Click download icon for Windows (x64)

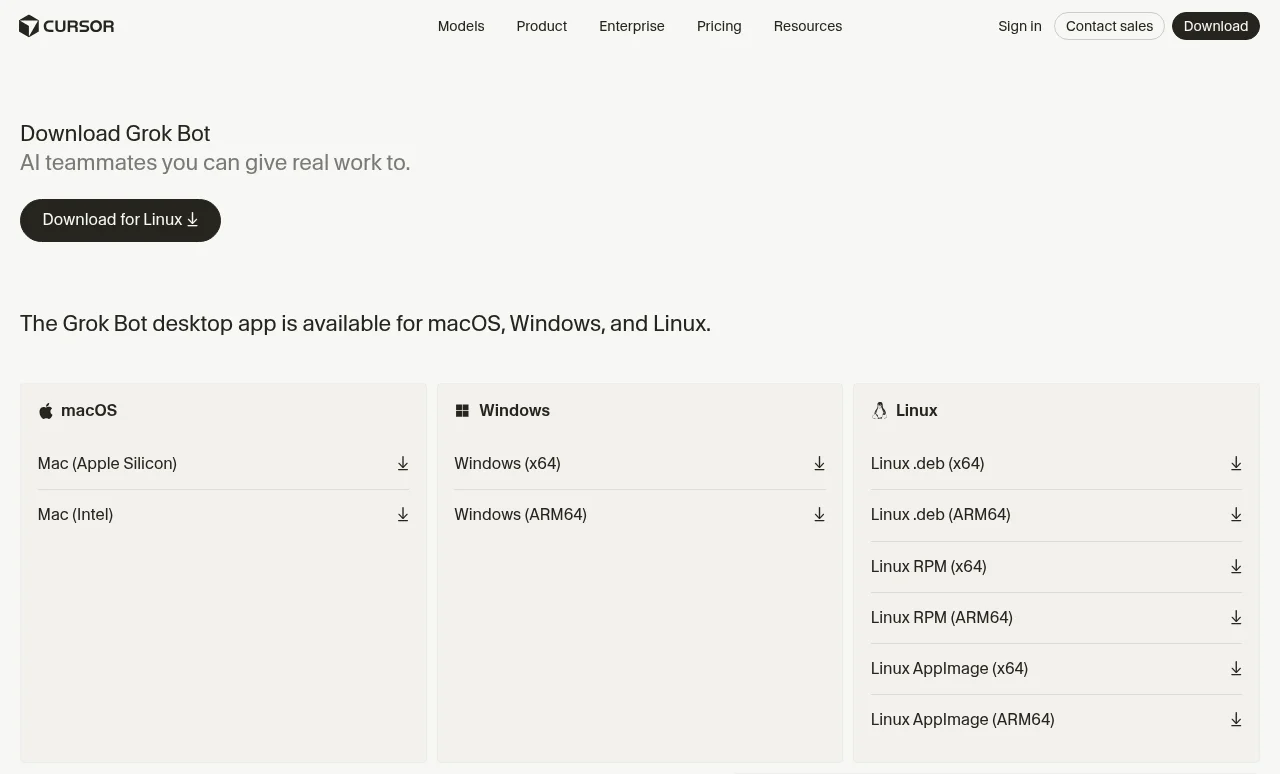coord(819,464)
